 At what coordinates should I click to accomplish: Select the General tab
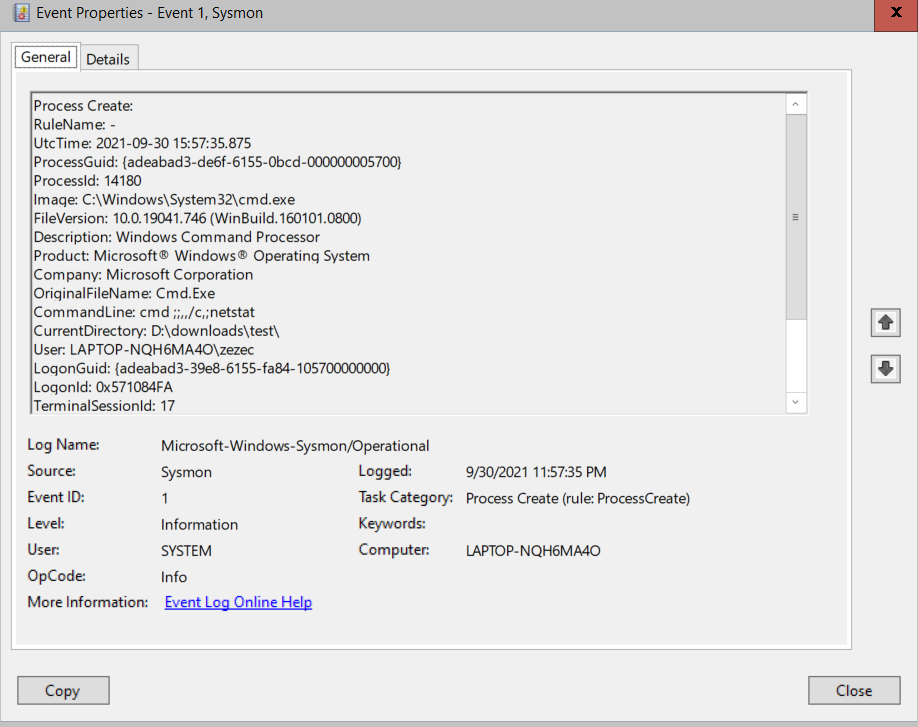point(46,57)
